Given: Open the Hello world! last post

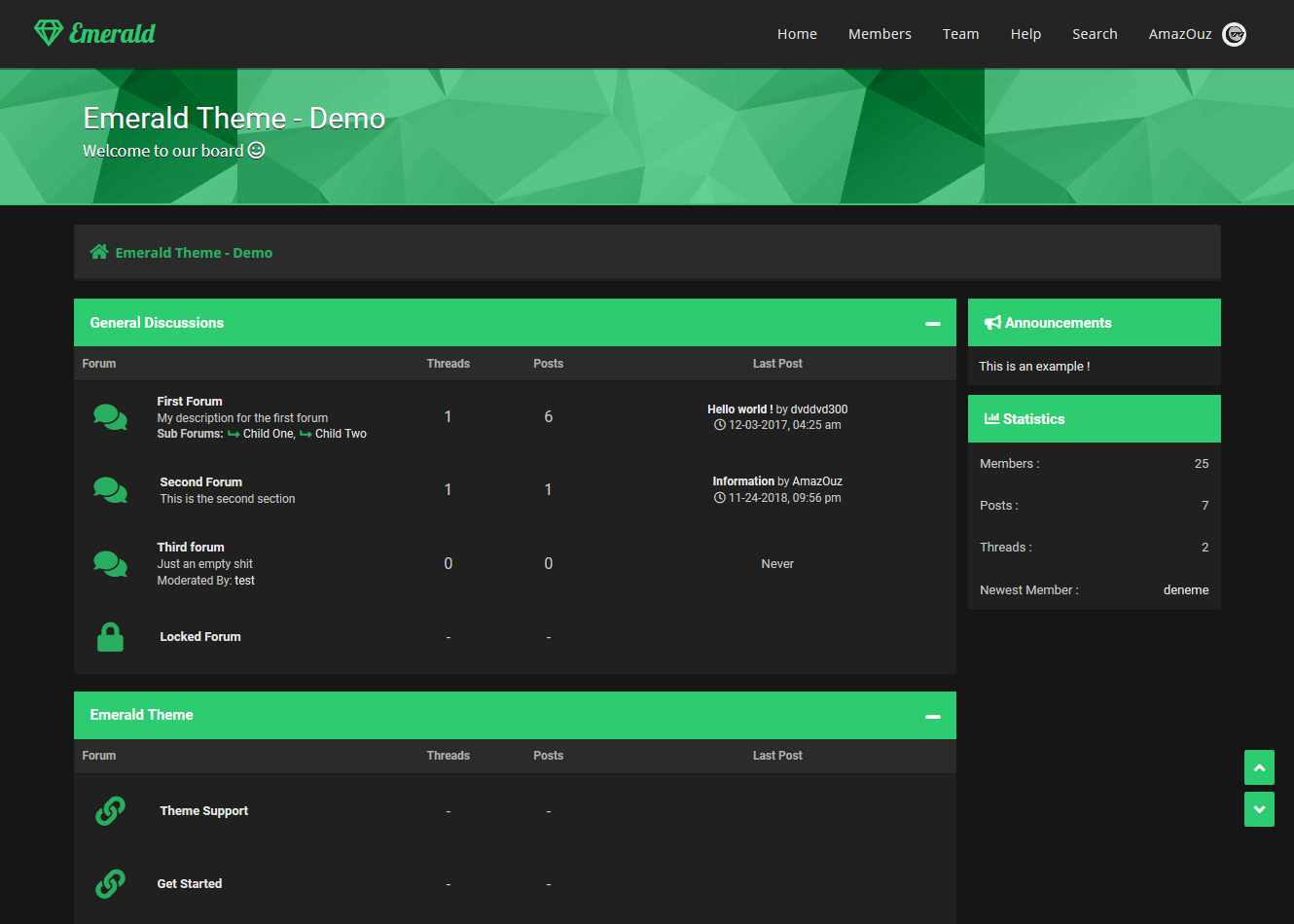Looking at the screenshot, I should point(739,409).
